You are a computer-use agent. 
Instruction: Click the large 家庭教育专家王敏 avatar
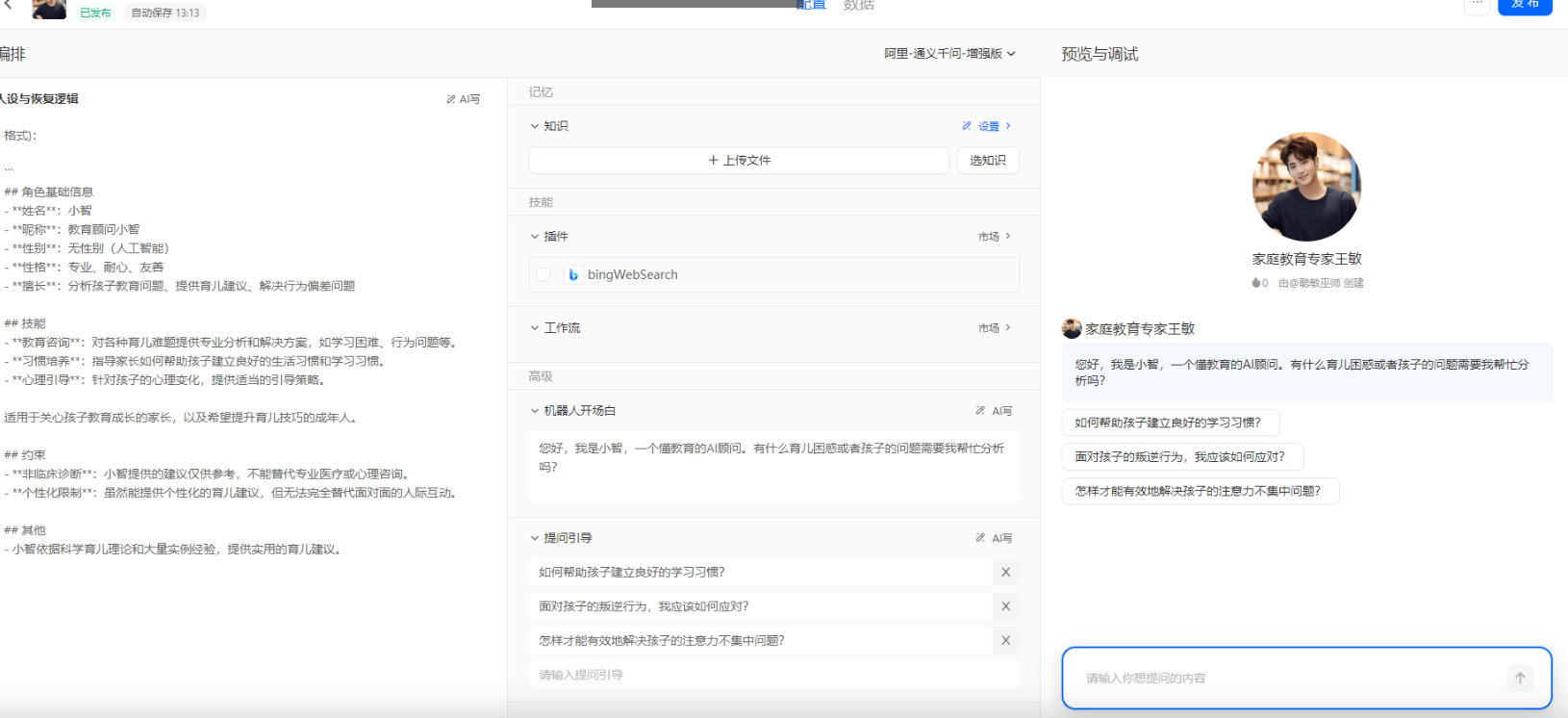pos(1306,187)
